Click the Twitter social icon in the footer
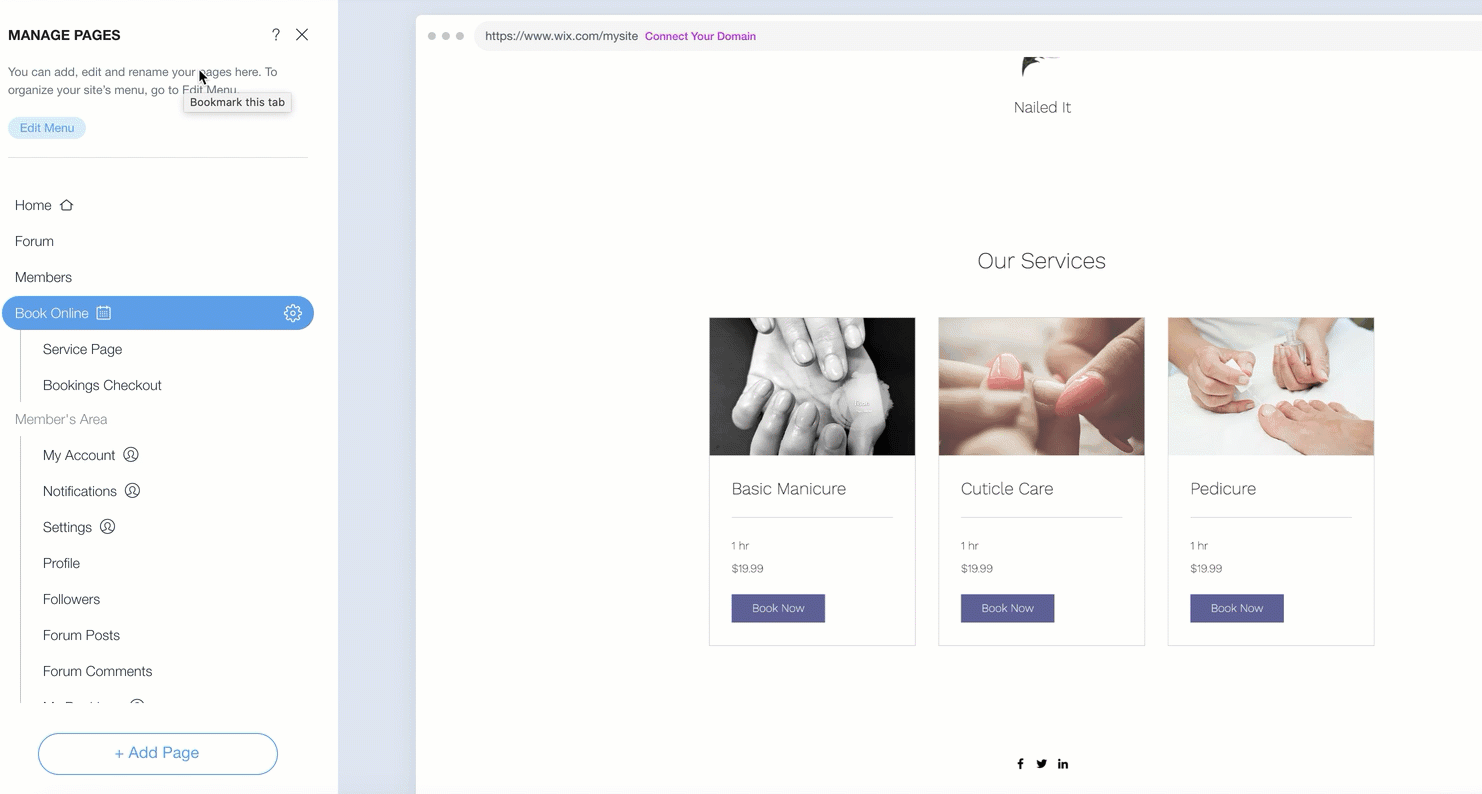The width and height of the screenshot is (1482, 794). tap(1041, 764)
